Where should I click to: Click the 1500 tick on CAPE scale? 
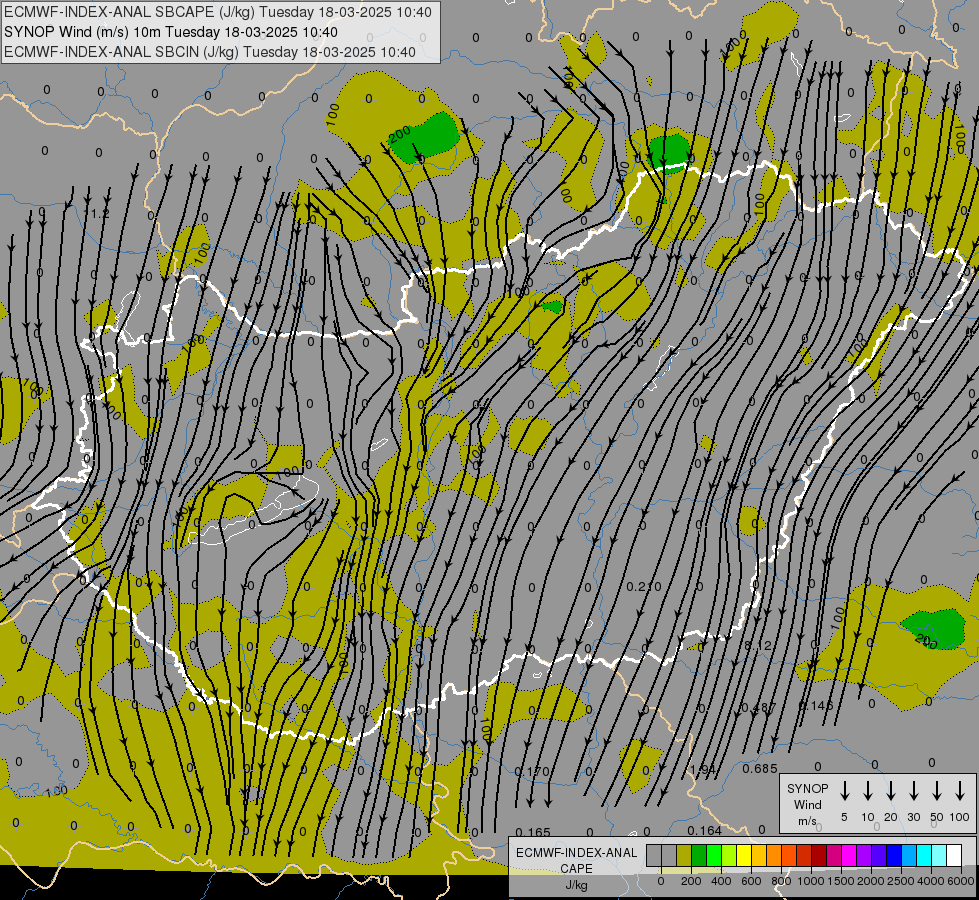pos(841,881)
